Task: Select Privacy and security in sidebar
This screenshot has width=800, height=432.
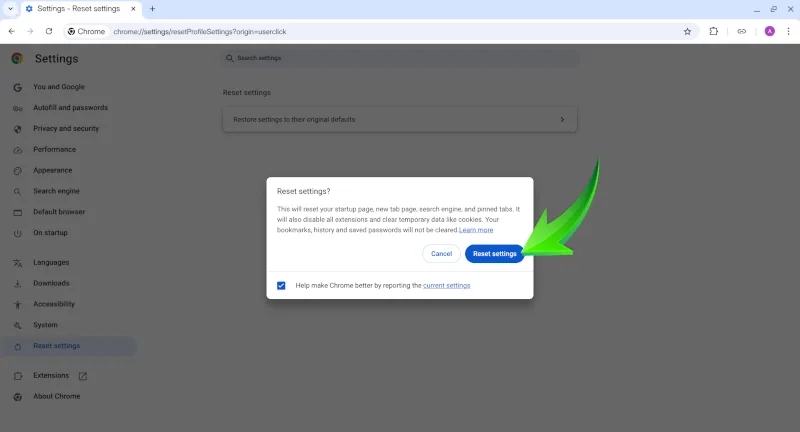Action: click(x=66, y=129)
